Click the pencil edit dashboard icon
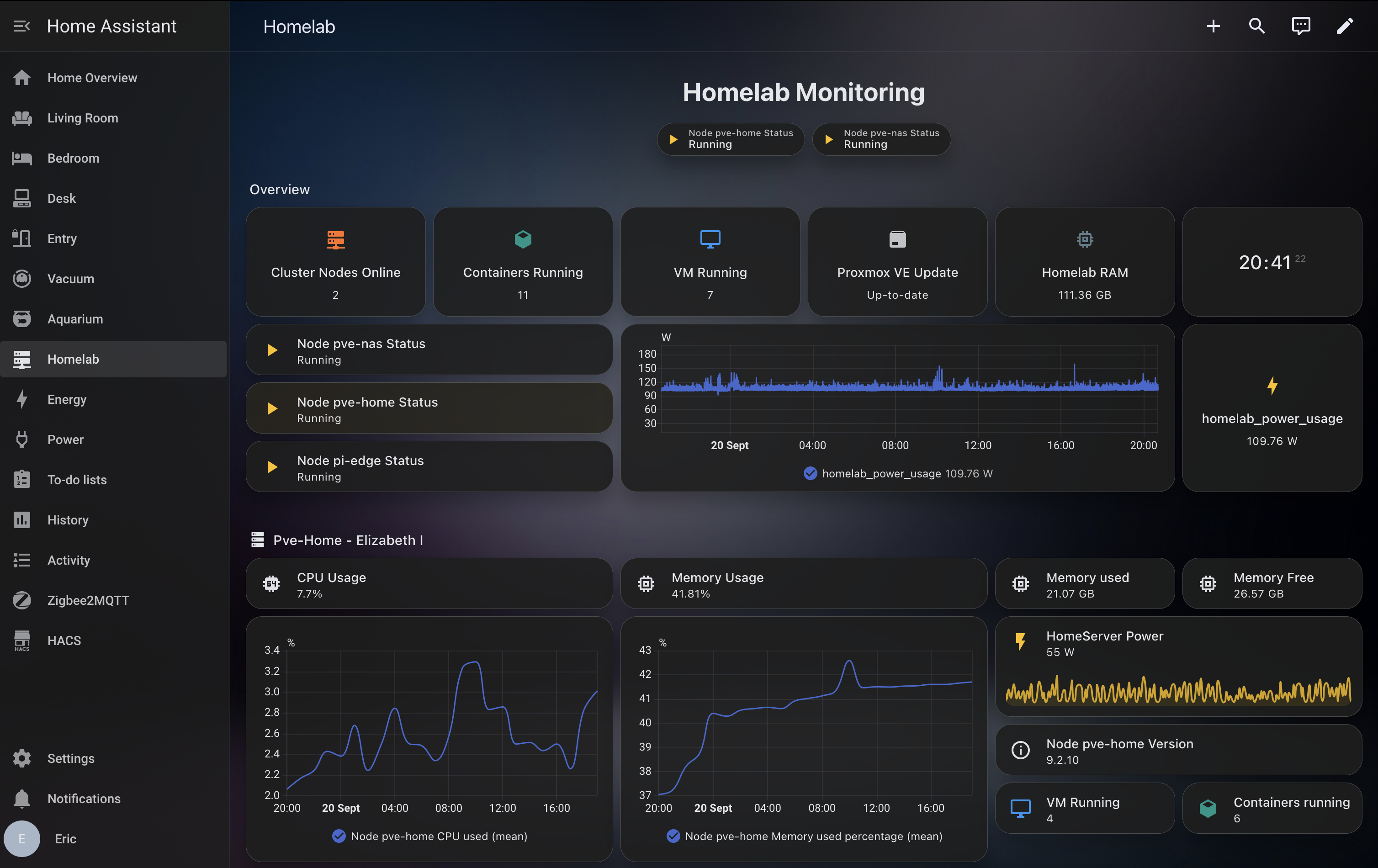This screenshot has height=868, width=1378. coord(1345,26)
